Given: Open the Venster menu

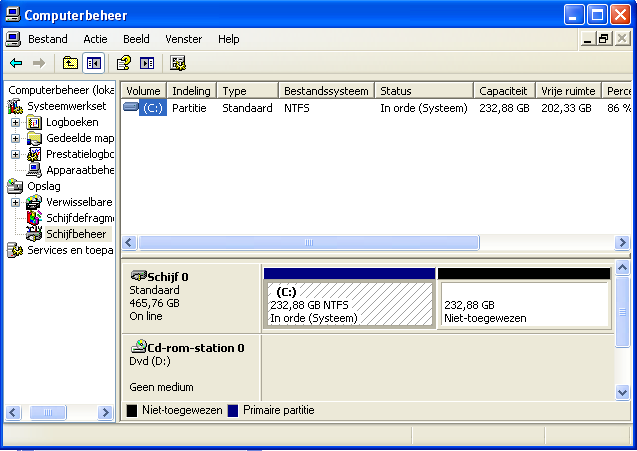Looking at the screenshot, I should tap(184, 39).
